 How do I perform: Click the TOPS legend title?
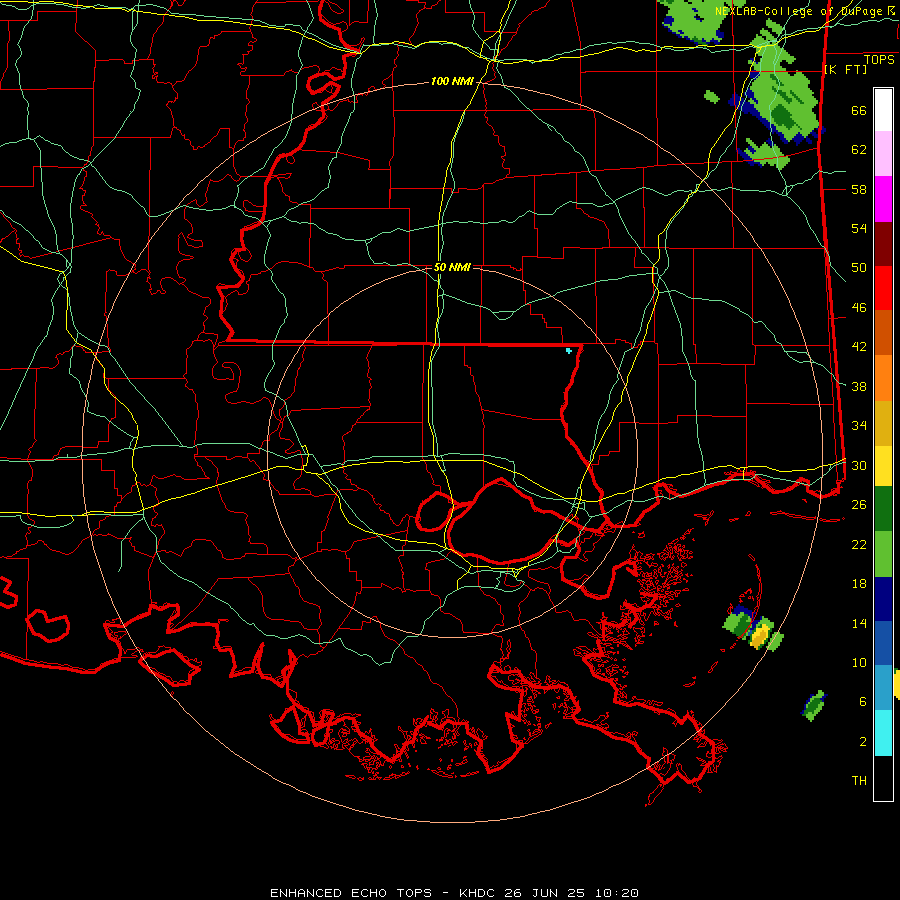[879, 59]
